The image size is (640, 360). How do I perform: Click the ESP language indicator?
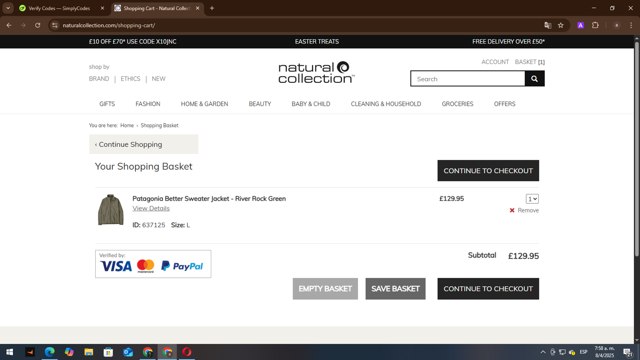pyautogui.click(x=584, y=352)
